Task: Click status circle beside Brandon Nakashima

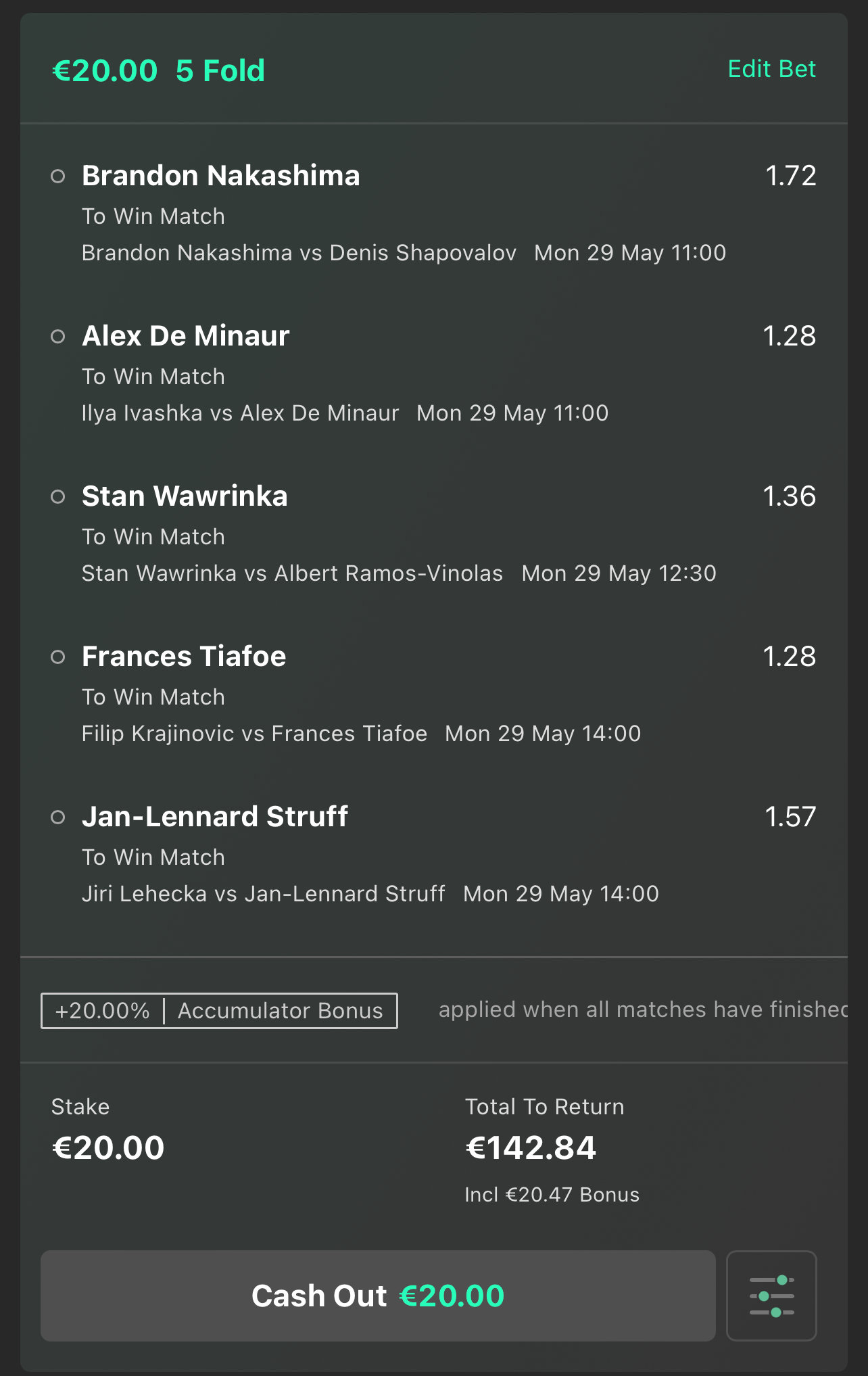Action: click(58, 176)
